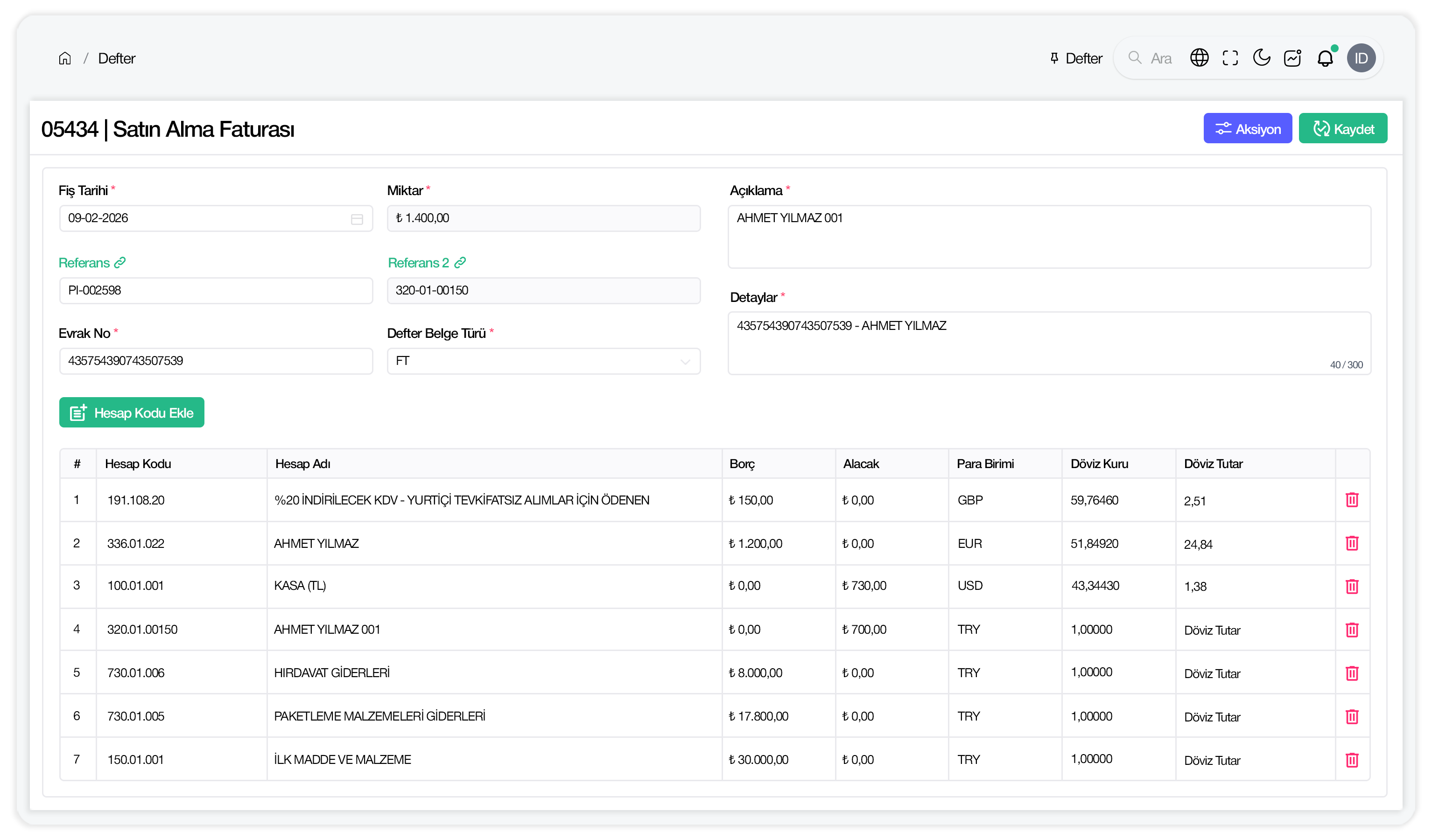Remove the İLK MADDE VE MALZEME row
Image resolution: width=1432 pixels, height=840 pixels.
[x=1352, y=760]
